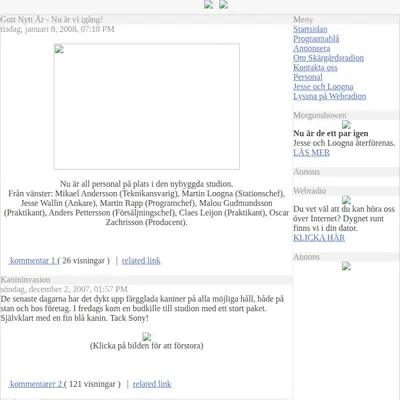Open Lyssna på Webradion link

(330, 96)
